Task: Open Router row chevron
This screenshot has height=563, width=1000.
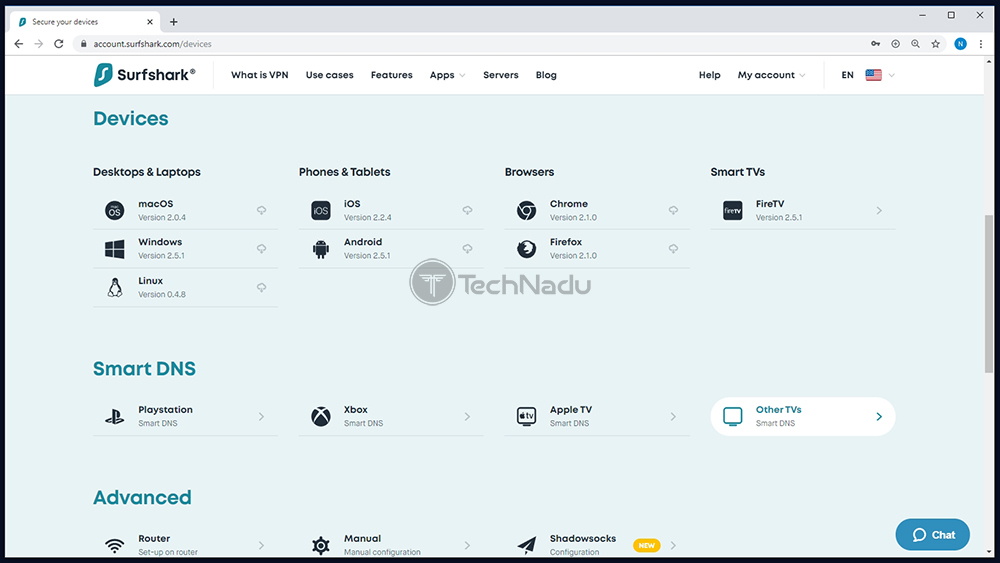Action: 261,545
